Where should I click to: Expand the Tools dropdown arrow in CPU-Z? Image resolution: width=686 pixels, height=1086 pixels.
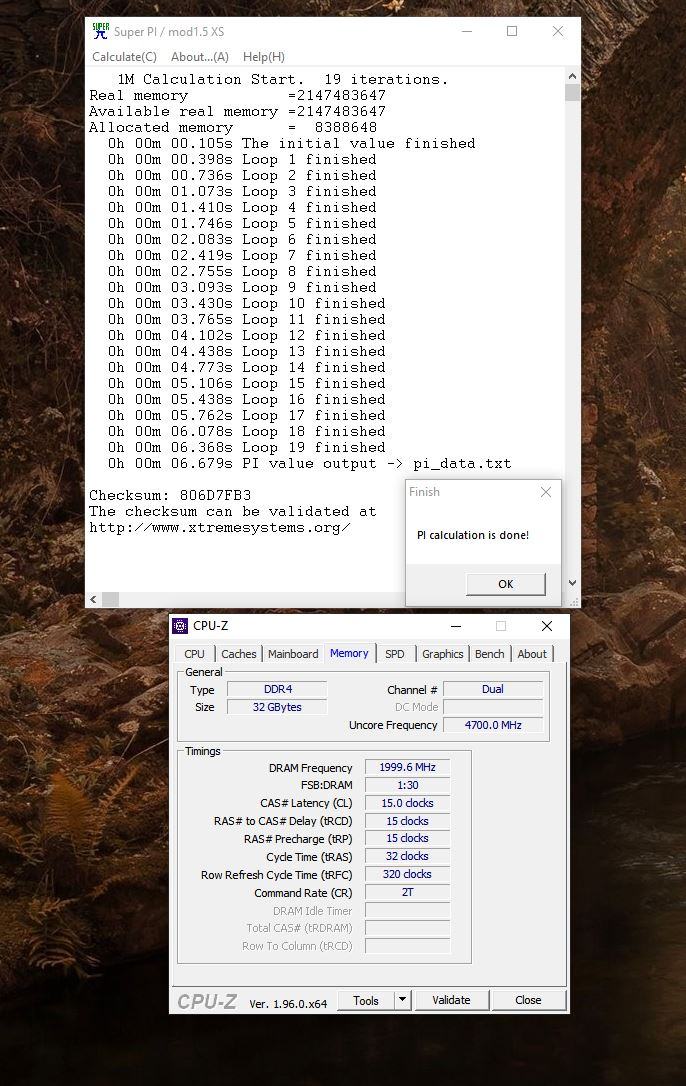click(402, 1000)
